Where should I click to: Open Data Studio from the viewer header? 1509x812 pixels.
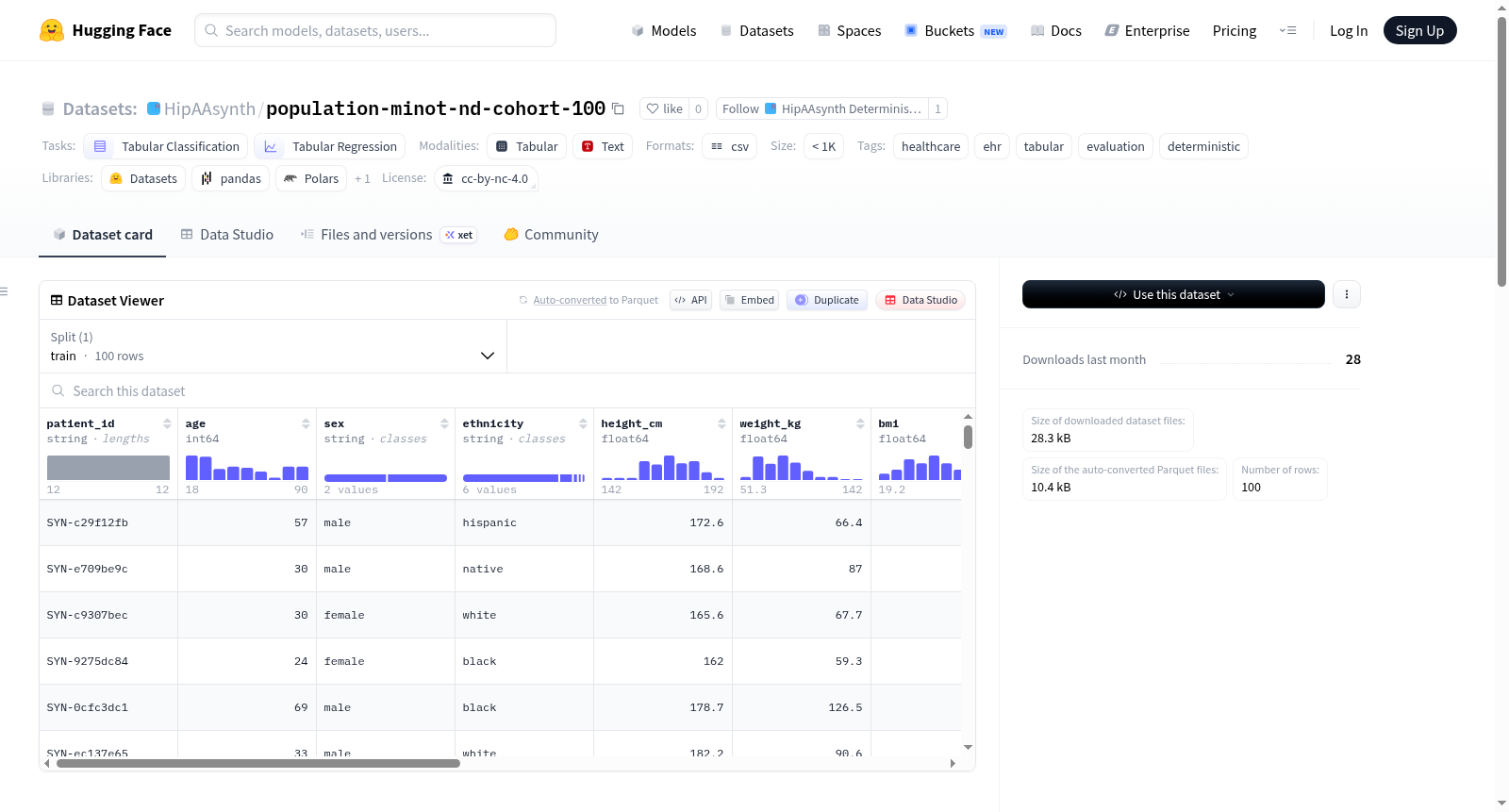click(920, 300)
